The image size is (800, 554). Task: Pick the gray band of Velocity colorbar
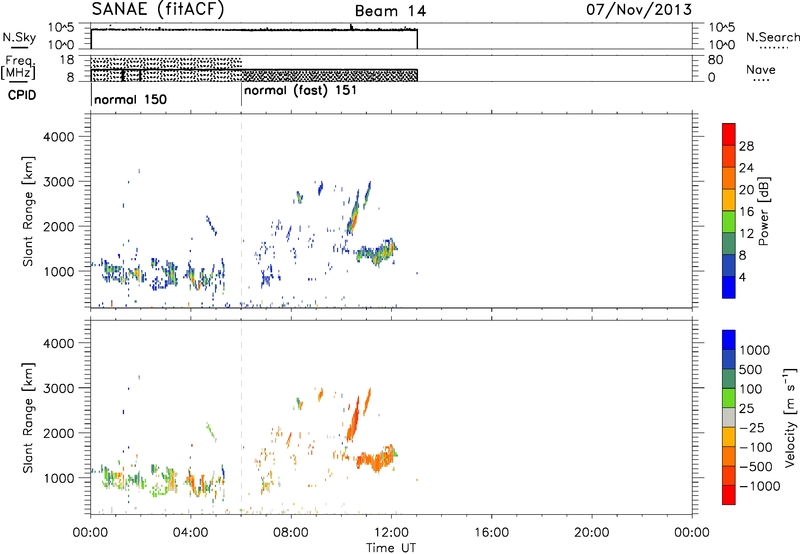coord(729,417)
